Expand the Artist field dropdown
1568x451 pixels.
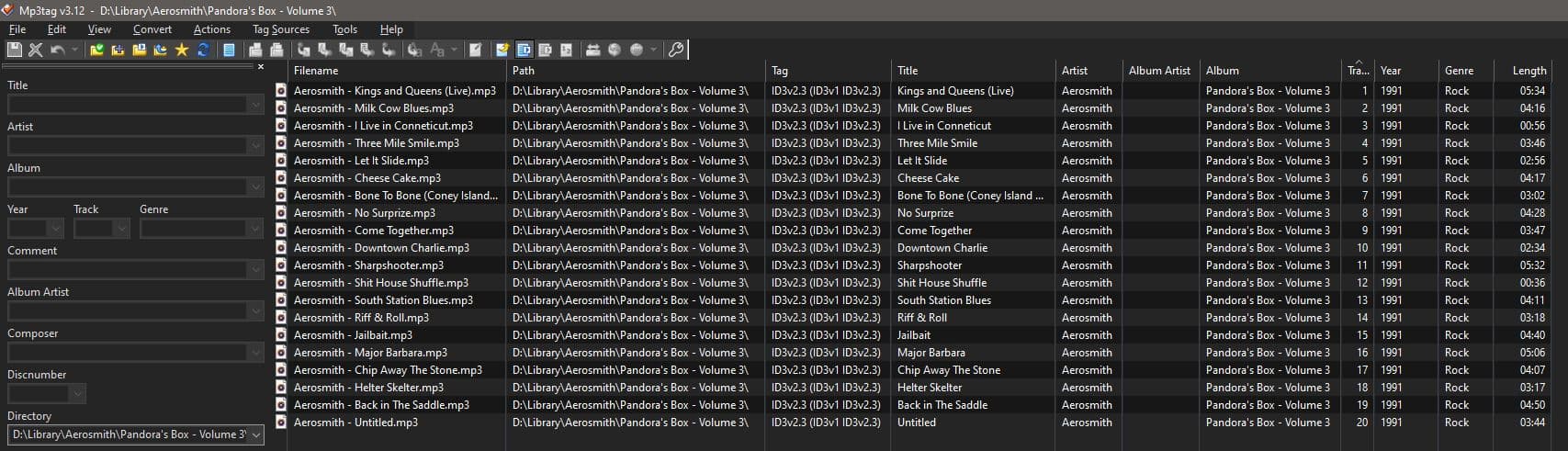tap(255, 145)
